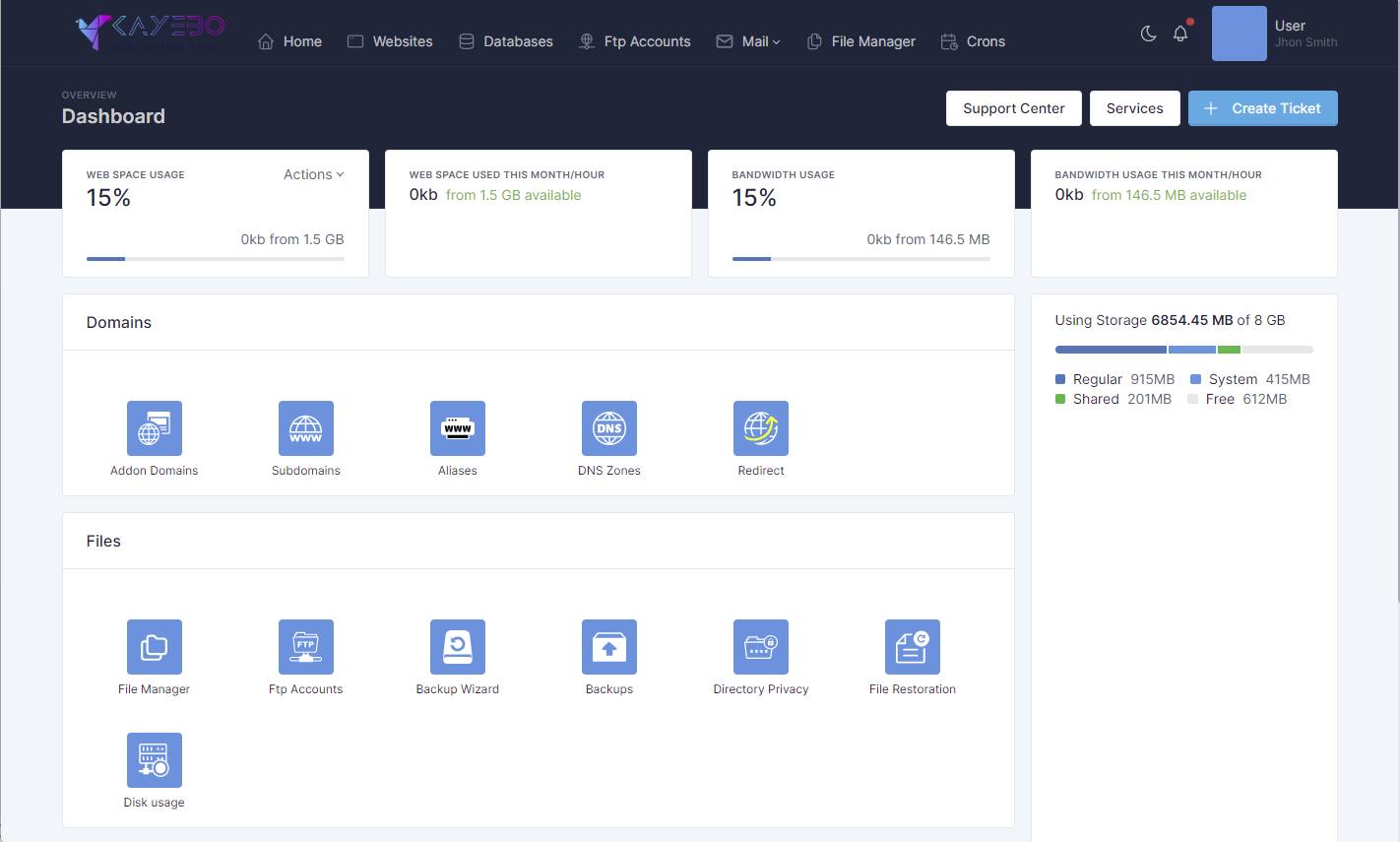Screen dimensions: 1400x842
Task: Expand the Mail dropdown menu
Action: (x=748, y=41)
